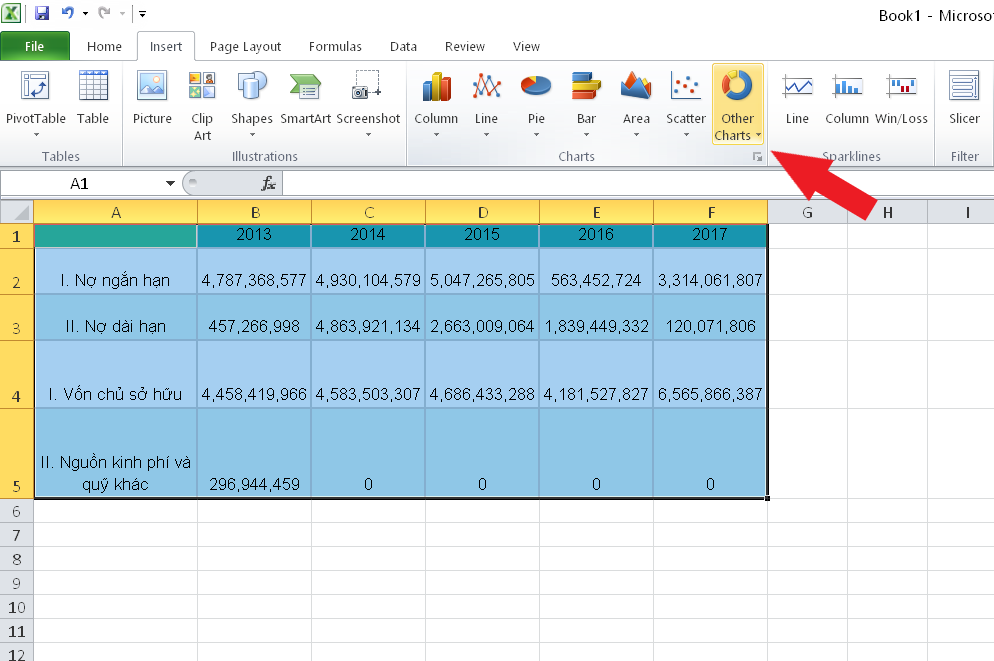
Task: Open the Charts dialog launcher
Action: coord(758,157)
